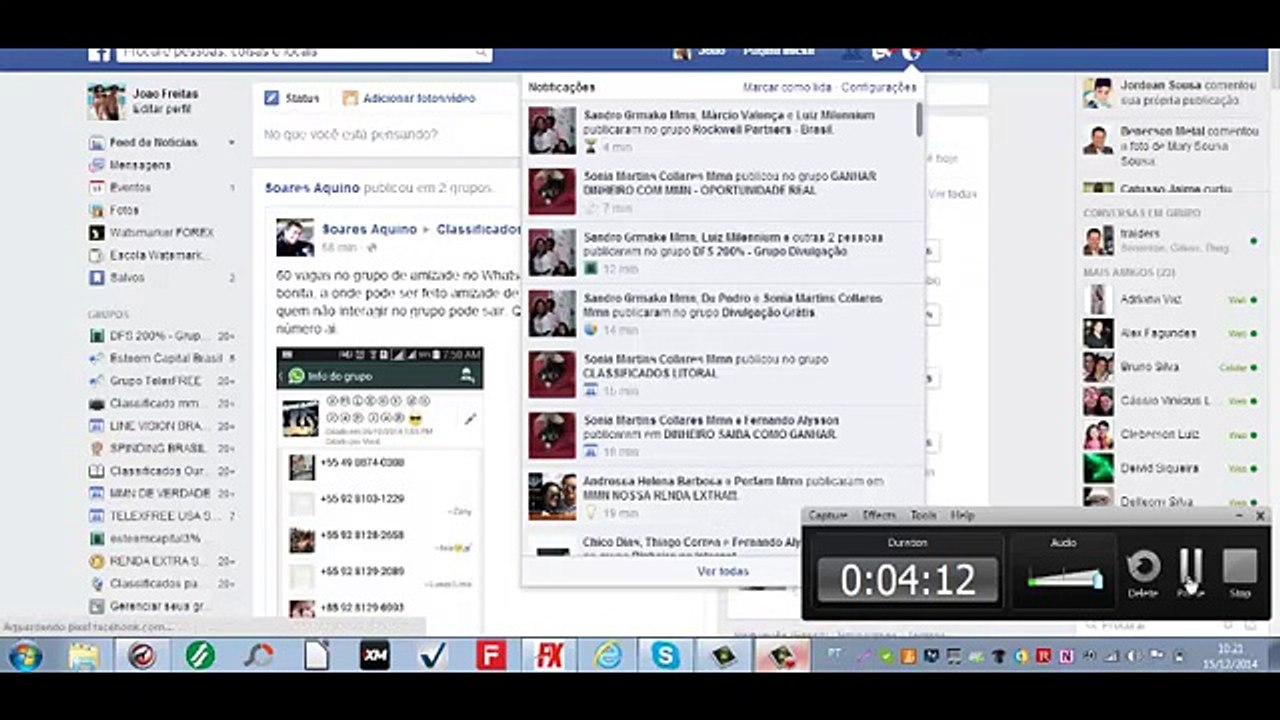Screen dimensions: 1280x720
Task: Click the notifications panel scrollbar
Action: (919, 119)
